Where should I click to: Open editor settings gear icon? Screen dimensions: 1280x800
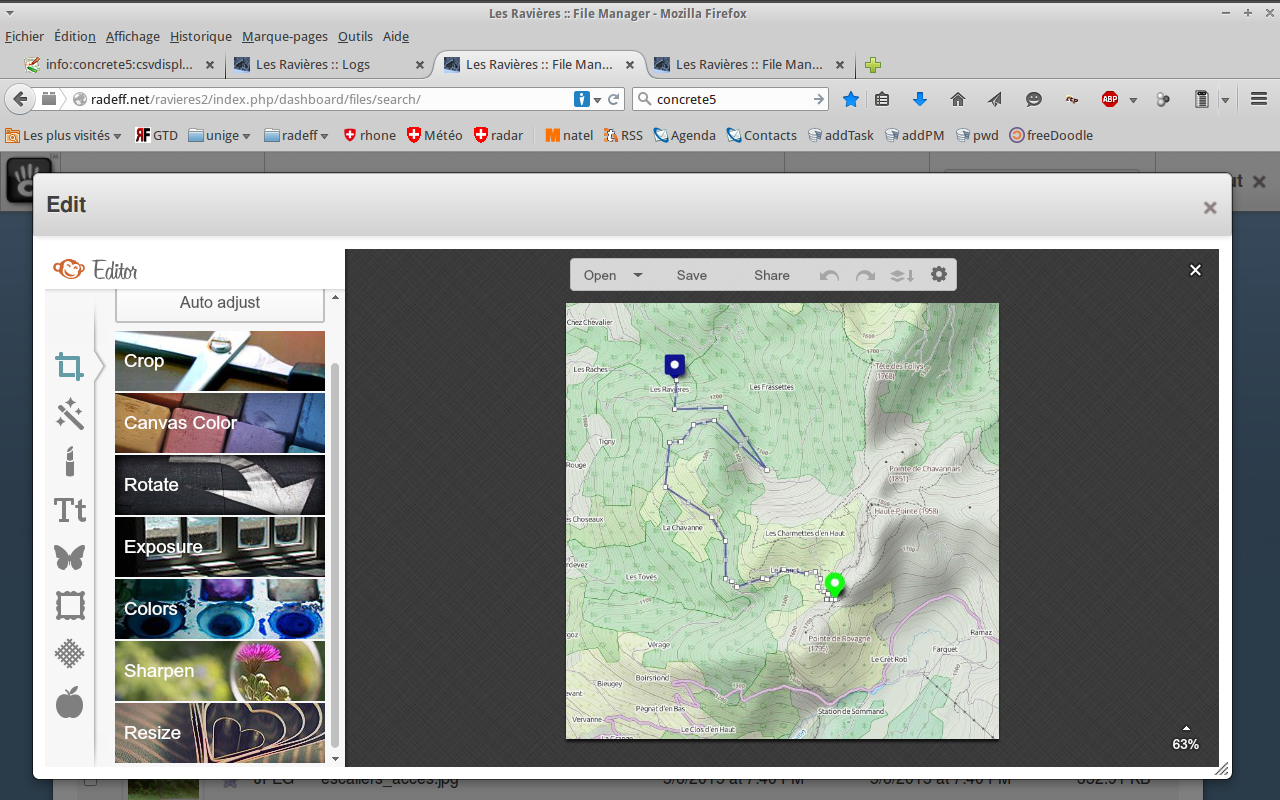938,274
